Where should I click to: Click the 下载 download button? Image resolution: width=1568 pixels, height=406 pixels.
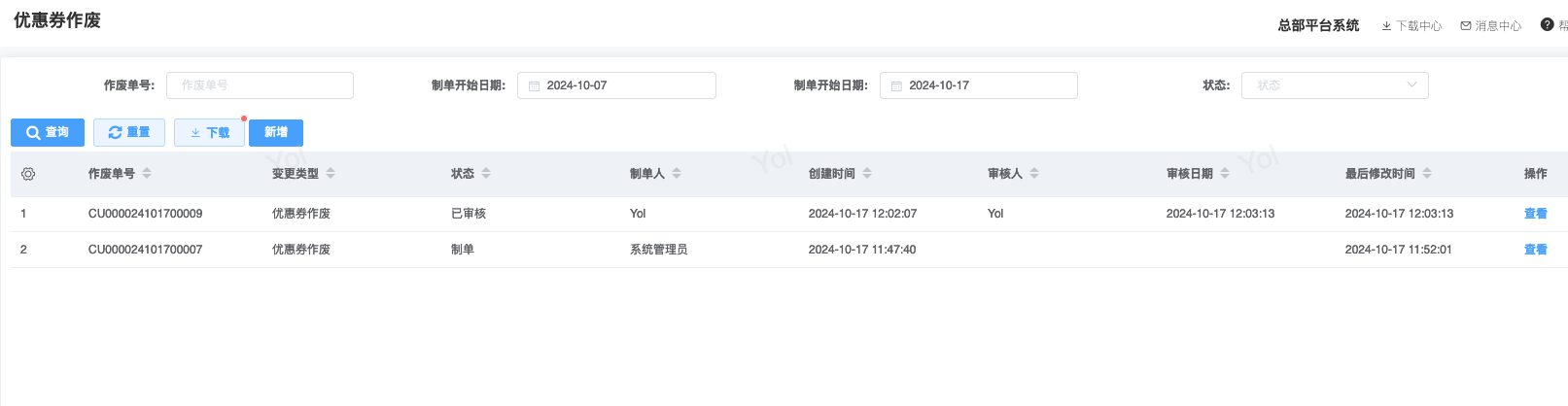point(209,132)
